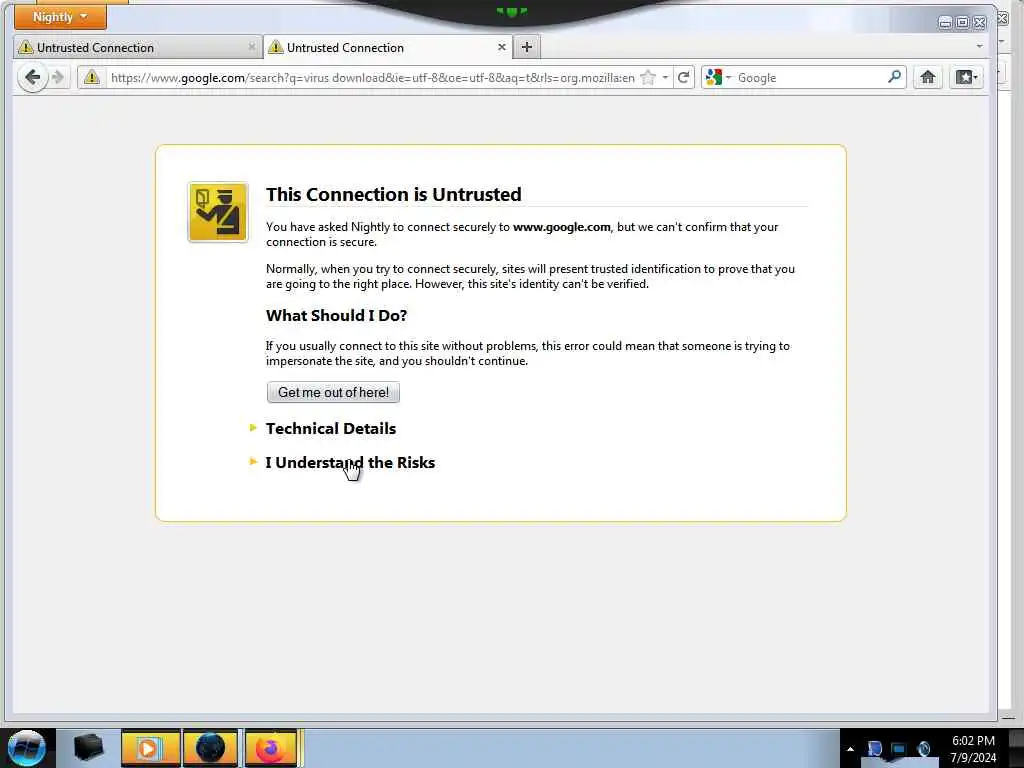Image resolution: width=1024 pixels, height=768 pixels.
Task: Click the google.com address in URL bar
Action: click(213, 78)
